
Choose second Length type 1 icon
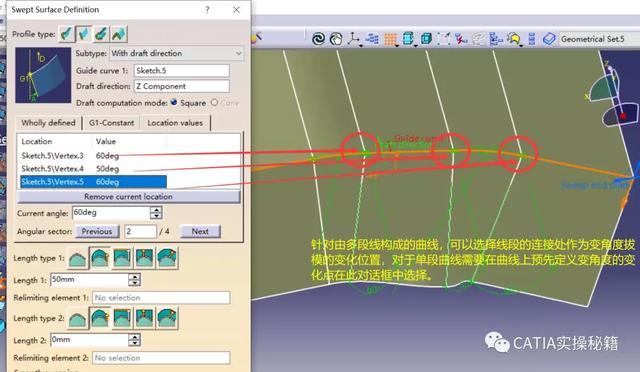pyautogui.click(x=100, y=258)
